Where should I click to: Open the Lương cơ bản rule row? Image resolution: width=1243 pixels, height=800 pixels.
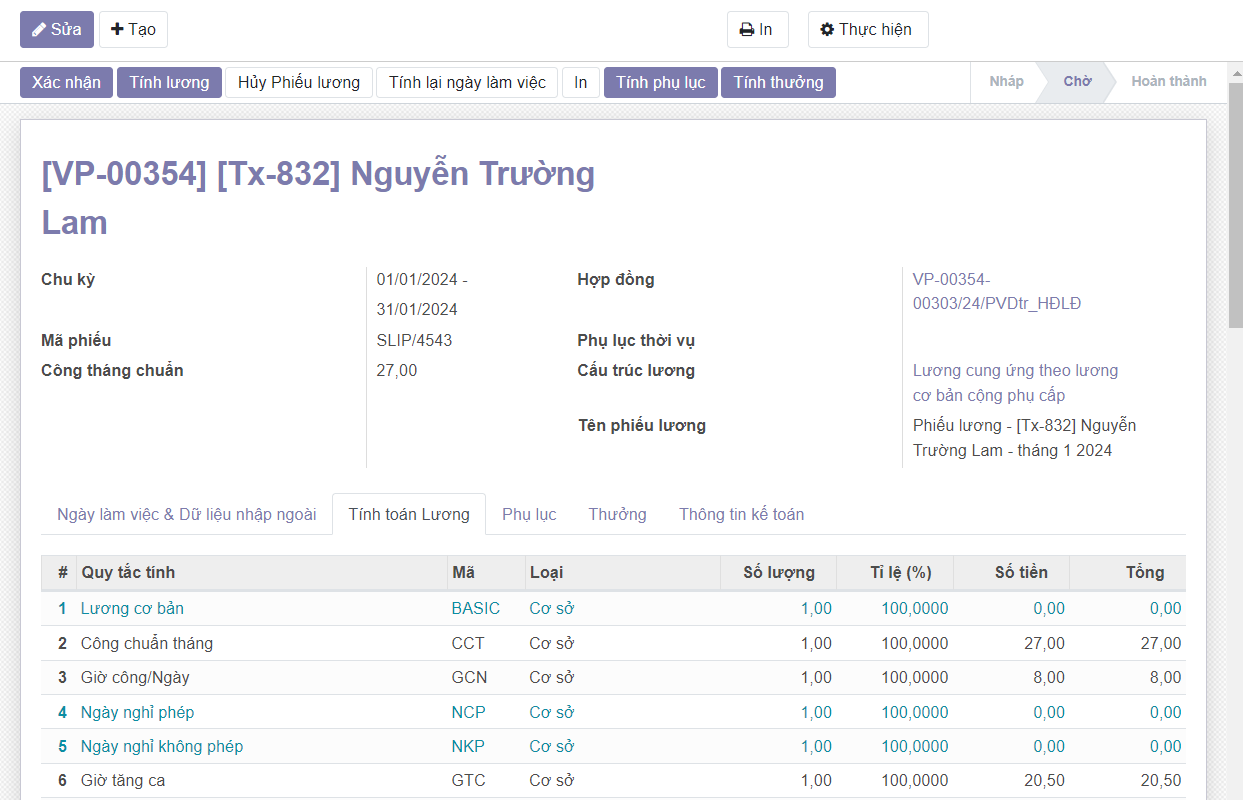point(132,608)
